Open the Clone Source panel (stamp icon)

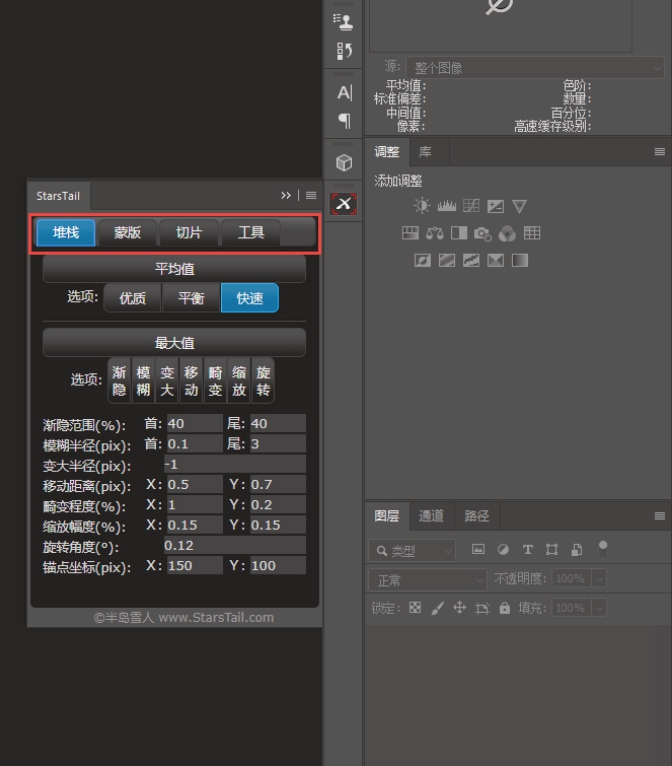click(343, 22)
